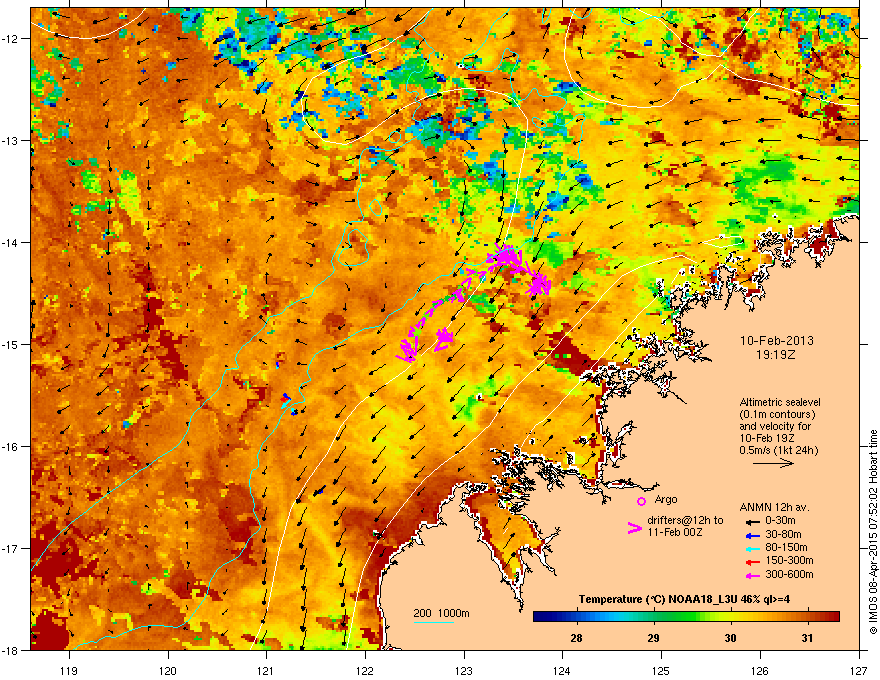Click the latitude axis label -16

[10, 447]
